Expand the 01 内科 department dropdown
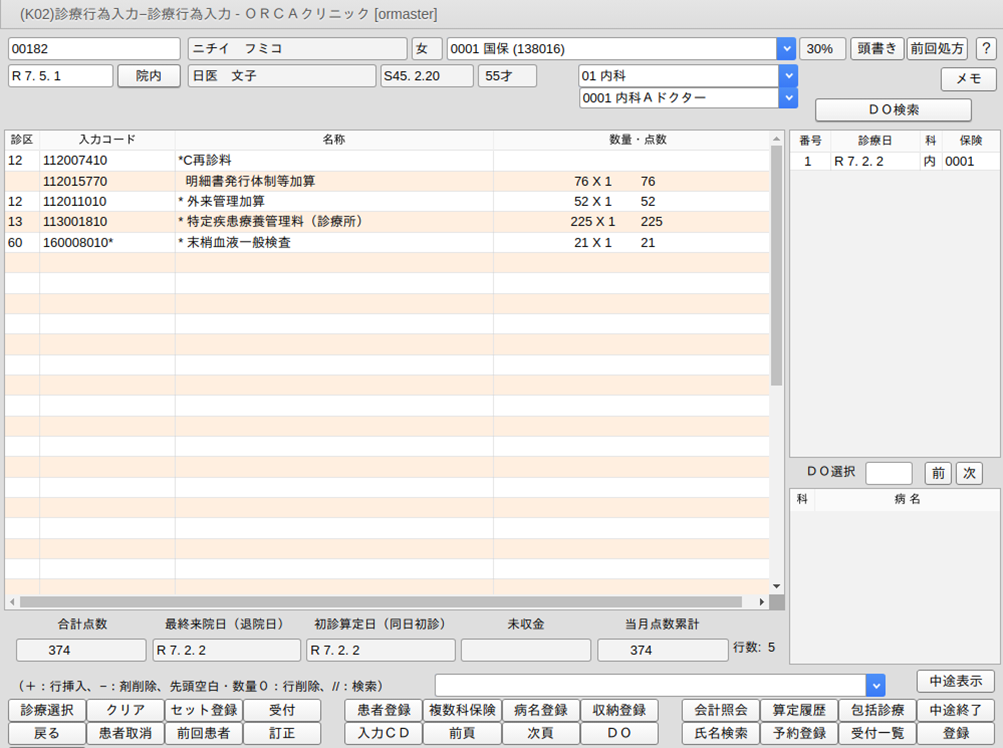1003x748 pixels. [x=788, y=76]
